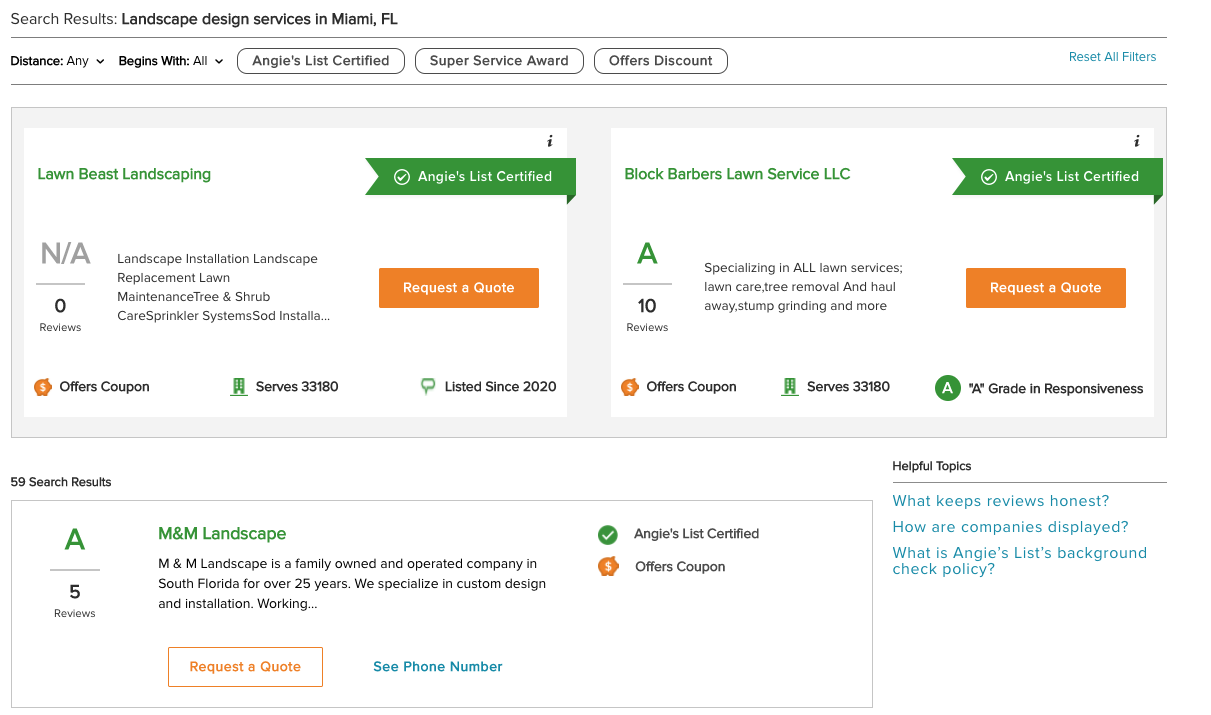Click M&M Landscape description paragraph

click(x=352, y=584)
